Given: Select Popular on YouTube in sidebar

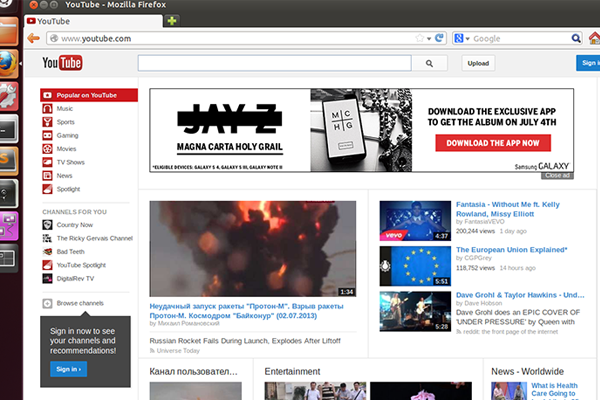Looking at the screenshot, I should coord(89,95).
